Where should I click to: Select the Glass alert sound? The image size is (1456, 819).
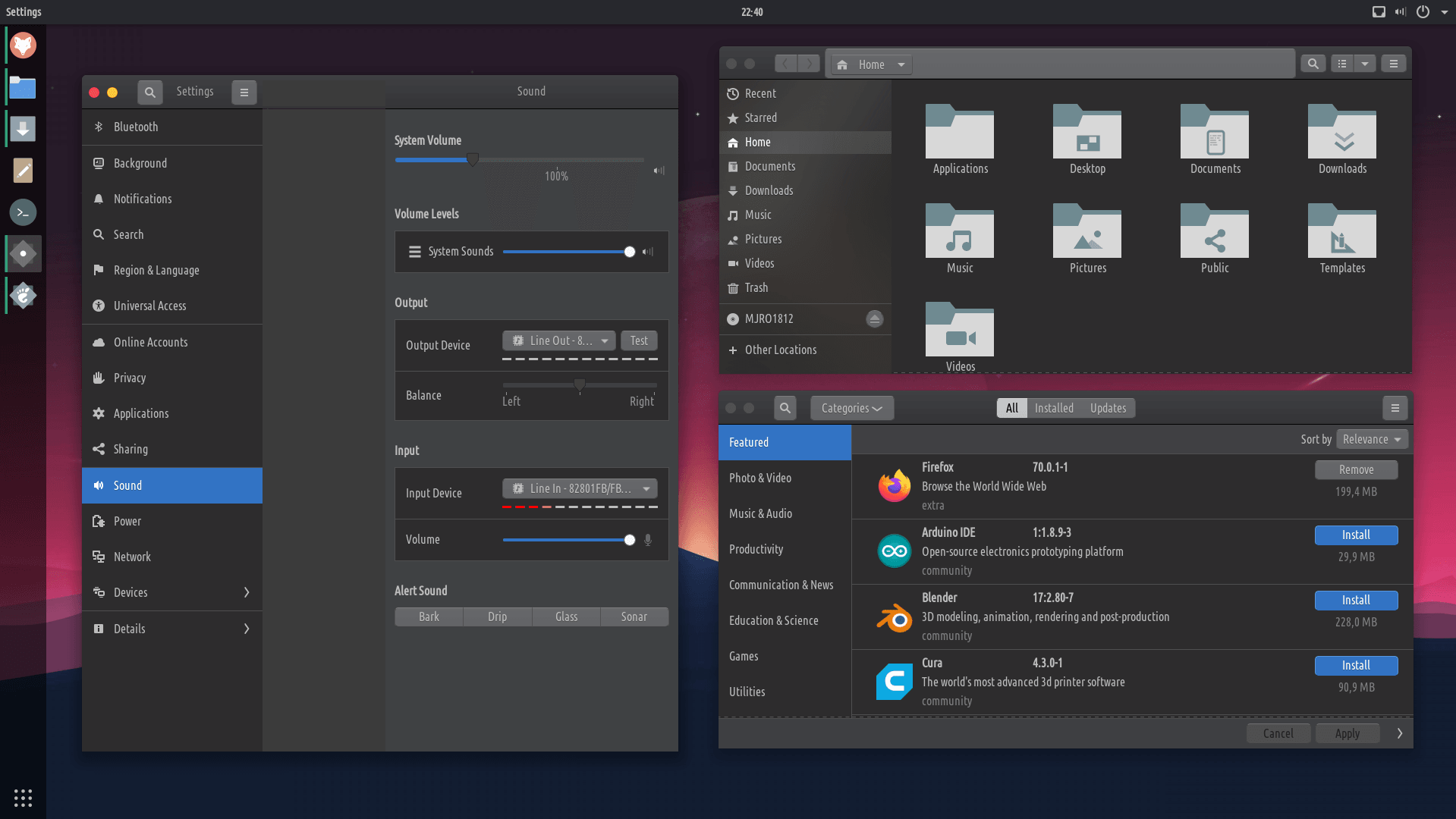566,617
